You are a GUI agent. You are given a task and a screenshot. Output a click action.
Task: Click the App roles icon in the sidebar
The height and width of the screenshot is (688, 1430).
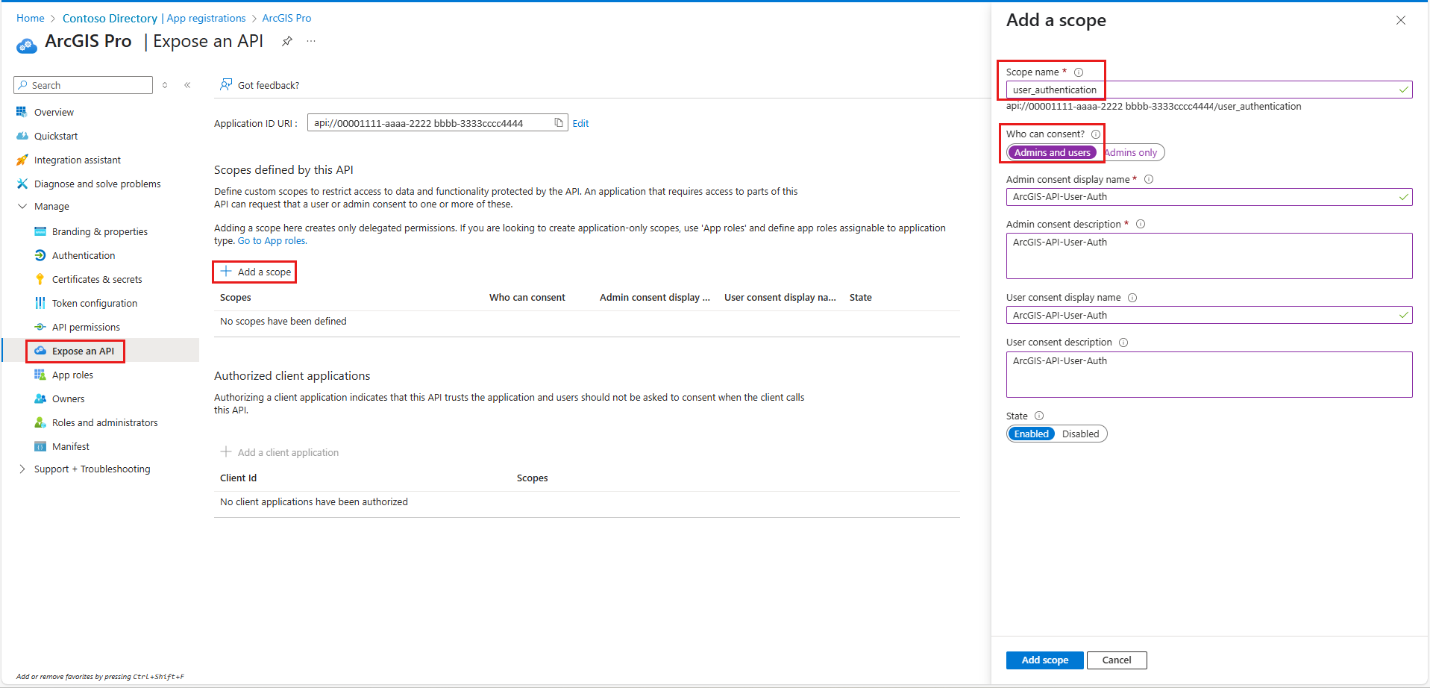click(x=40, y=375)
